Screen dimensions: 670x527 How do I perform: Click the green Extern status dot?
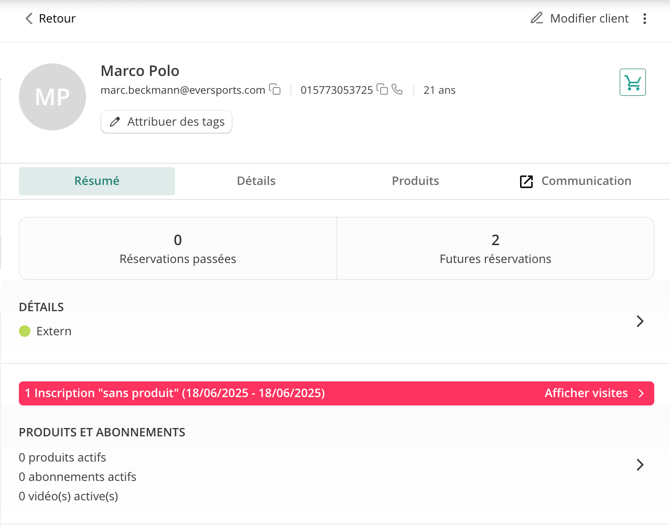tap(25, 331)
